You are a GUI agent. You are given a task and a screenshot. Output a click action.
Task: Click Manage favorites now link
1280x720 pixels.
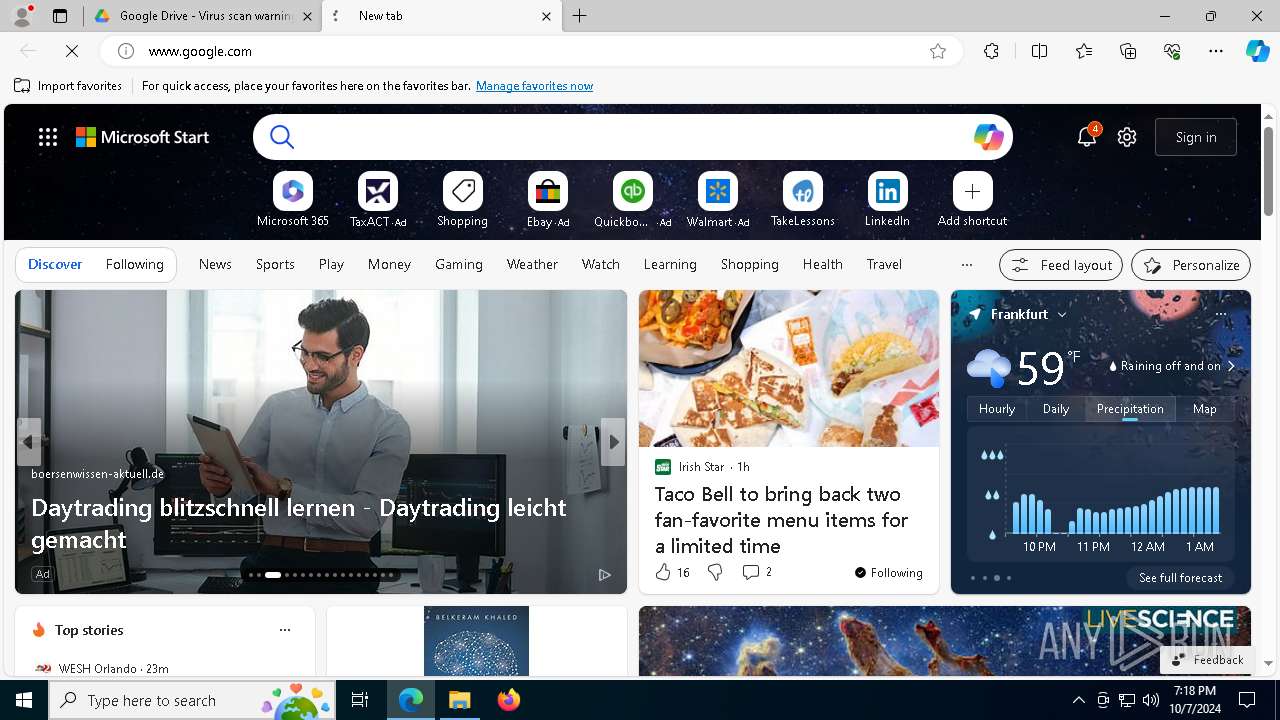534,86
